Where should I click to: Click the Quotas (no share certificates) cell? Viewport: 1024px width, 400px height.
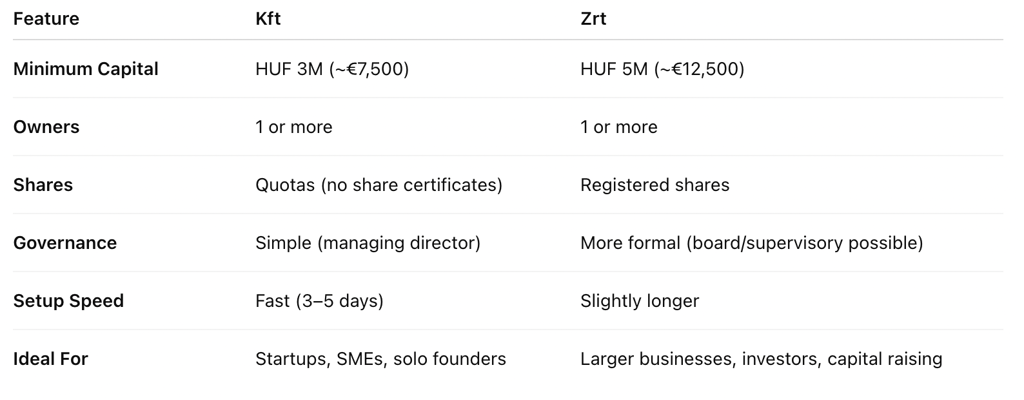point(379,185)
